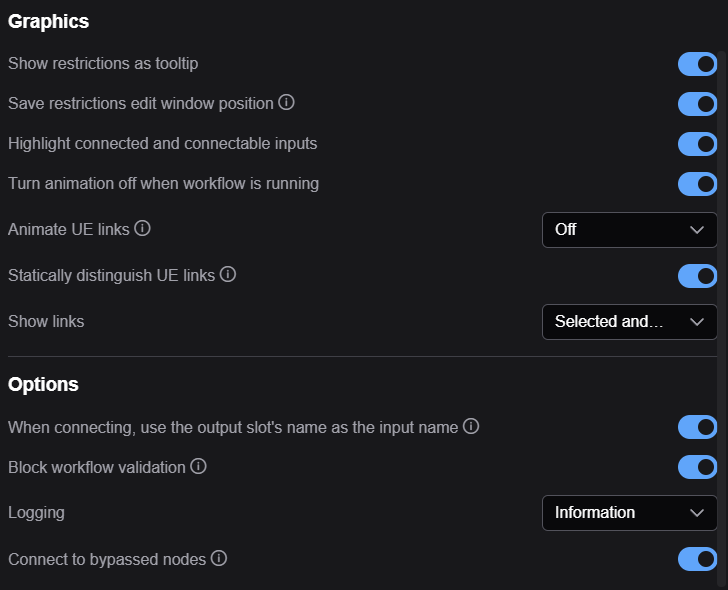
Task: Click info icon beside Save restrictions edit window position
Action: point(286,102)
